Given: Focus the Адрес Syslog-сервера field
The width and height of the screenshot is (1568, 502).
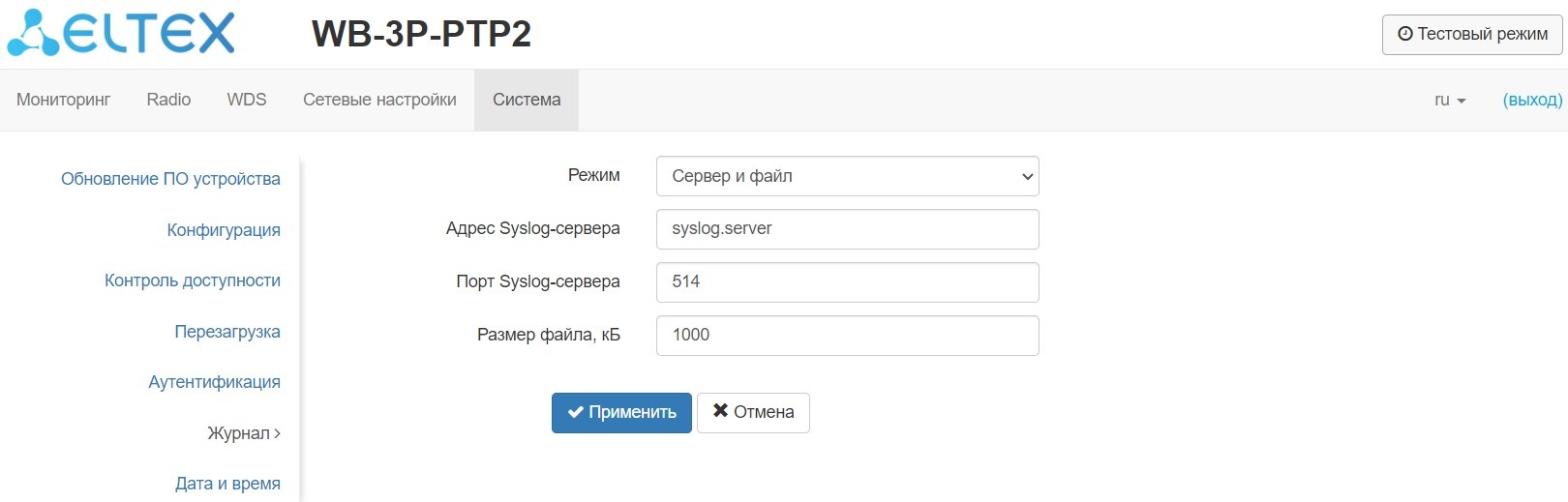Looking at the screenshot, I should (x=847, y=229).
